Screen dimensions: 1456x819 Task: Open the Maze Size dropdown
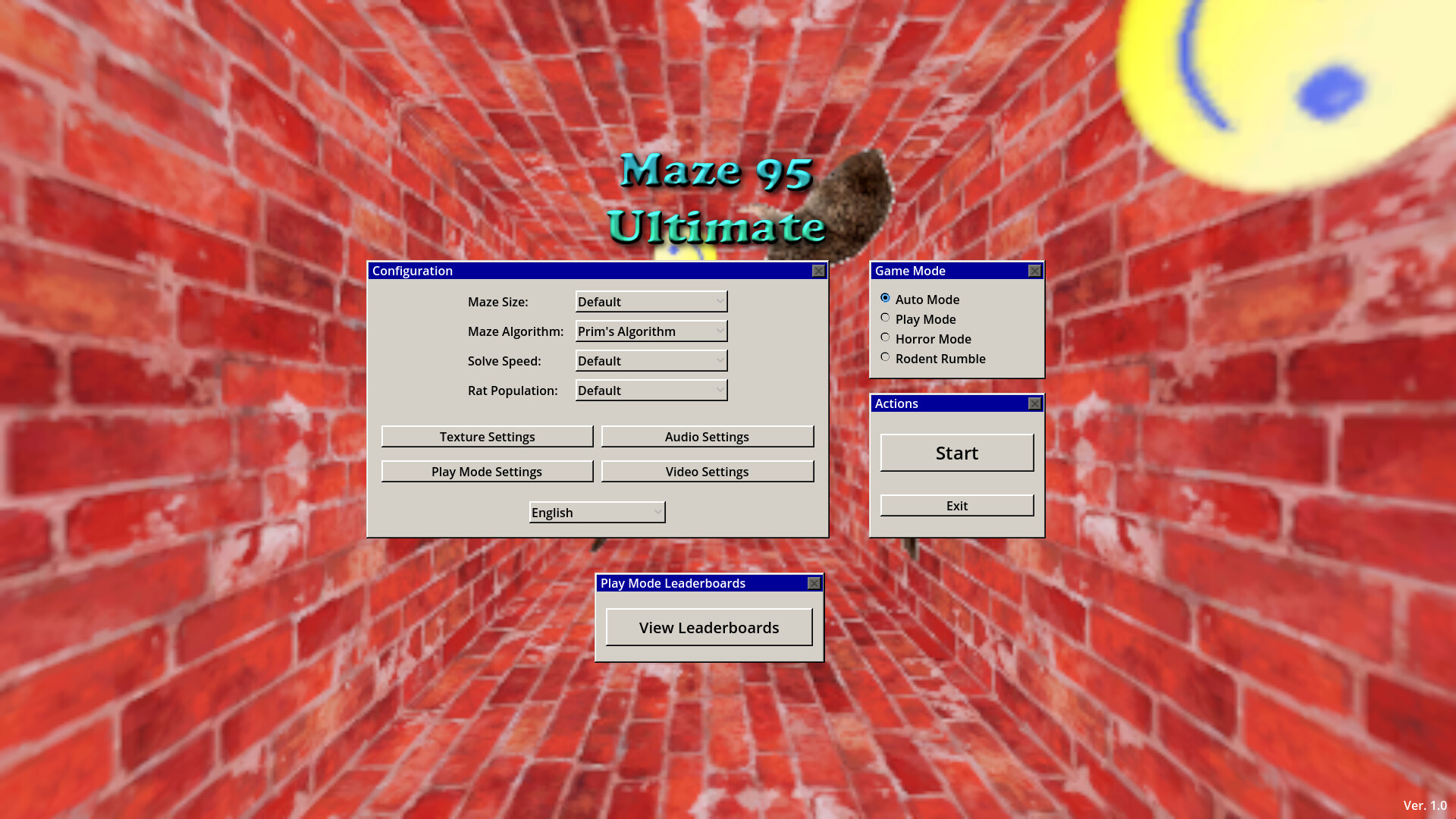click(x=651, y=302)
